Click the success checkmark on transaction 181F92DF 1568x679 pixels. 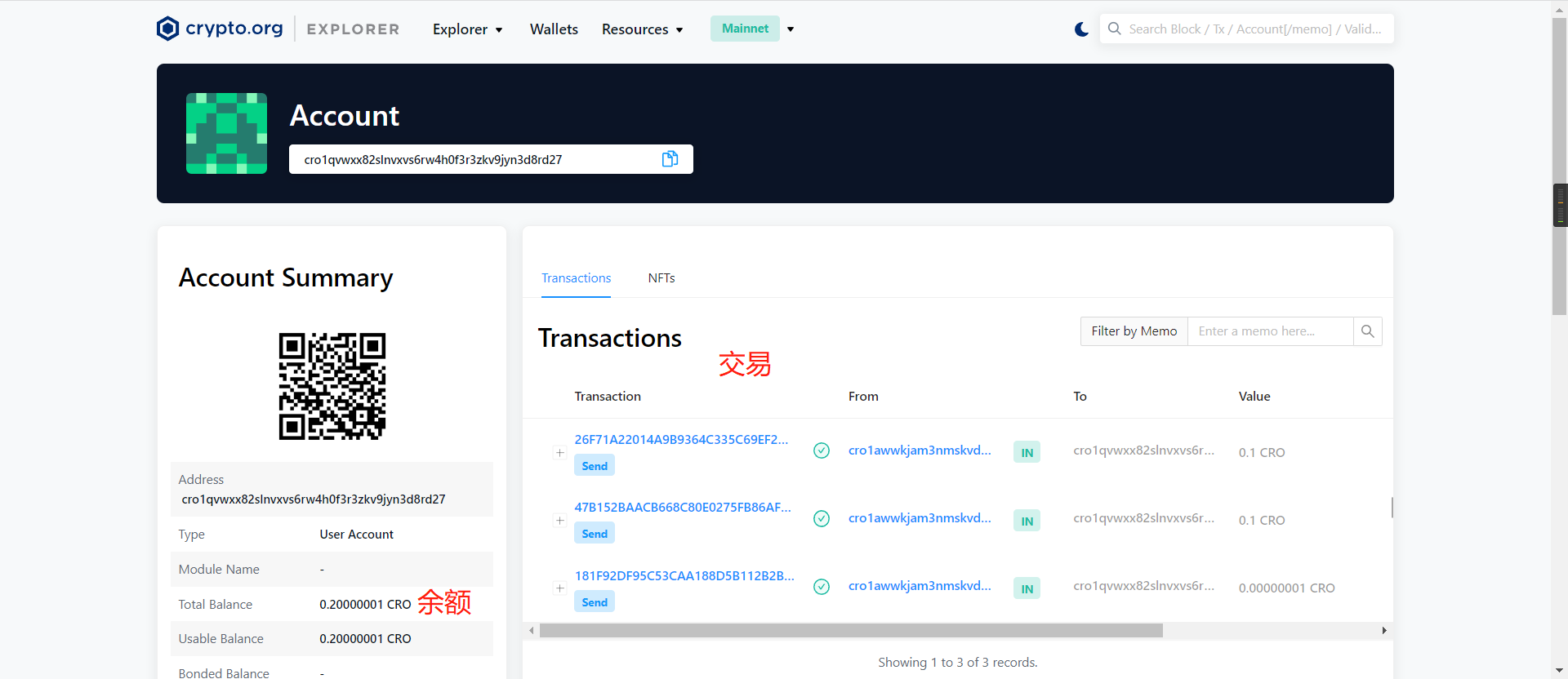click(822, 587)
